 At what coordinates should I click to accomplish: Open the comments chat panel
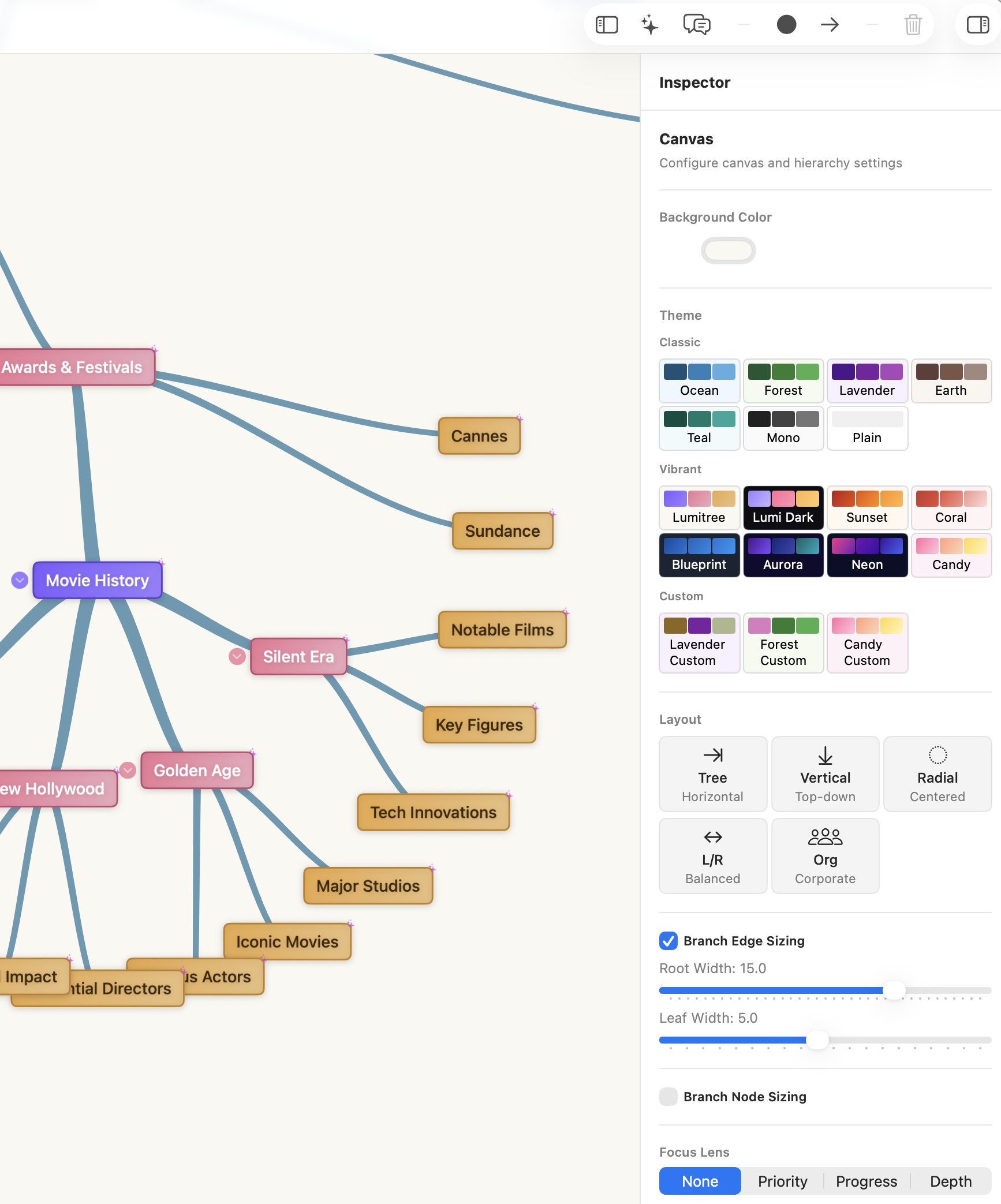point(695,24)
